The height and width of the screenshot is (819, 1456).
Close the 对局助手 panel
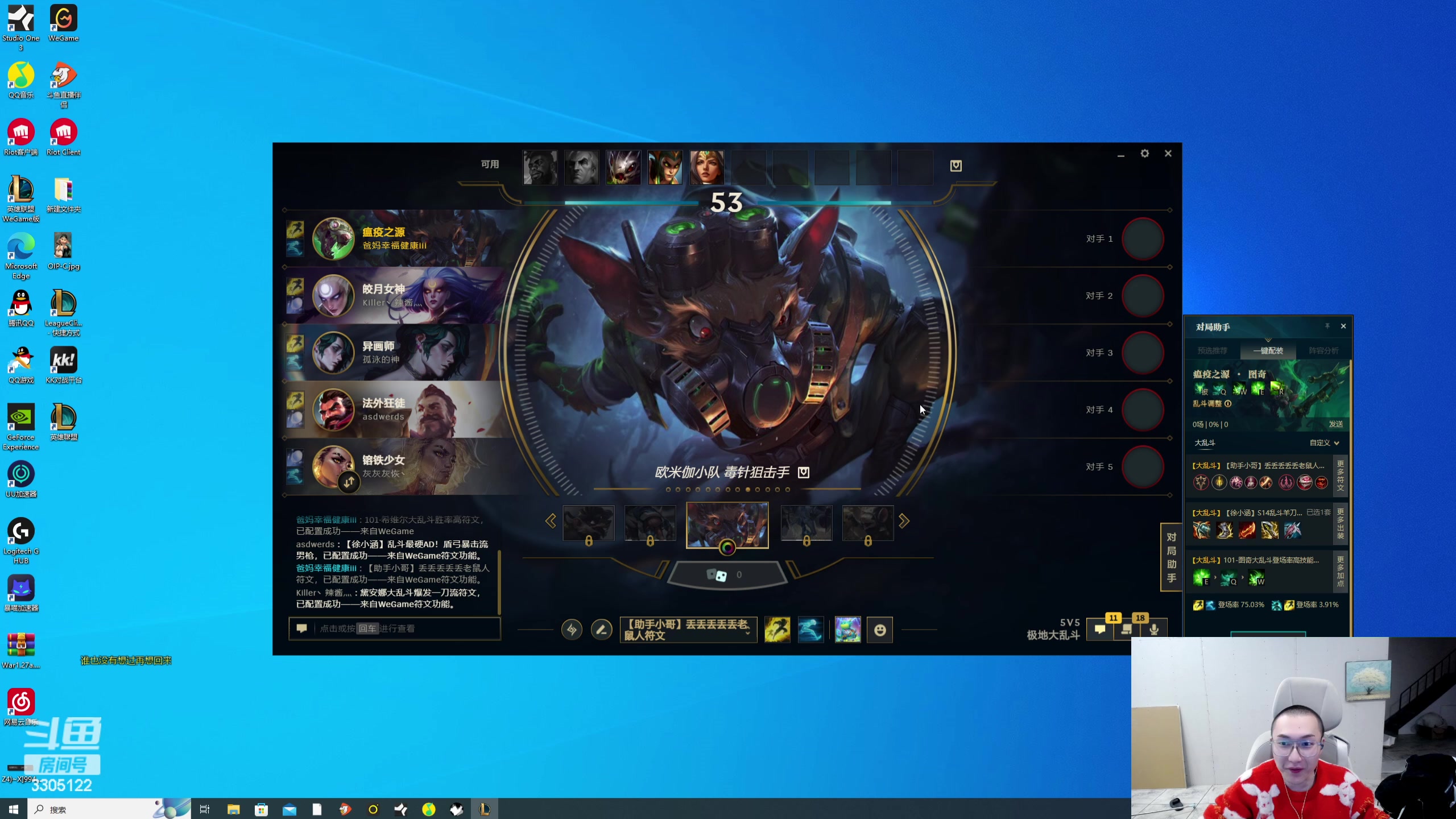point(1343,326)
